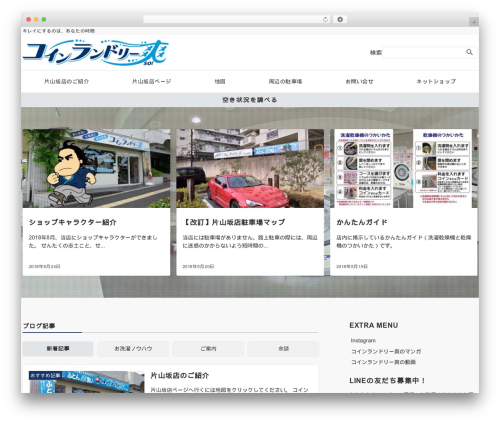The height and width of the screenshot is (423, 500).
Task: Click the 2018年8月24日 date text
Action: pos(44,266)
